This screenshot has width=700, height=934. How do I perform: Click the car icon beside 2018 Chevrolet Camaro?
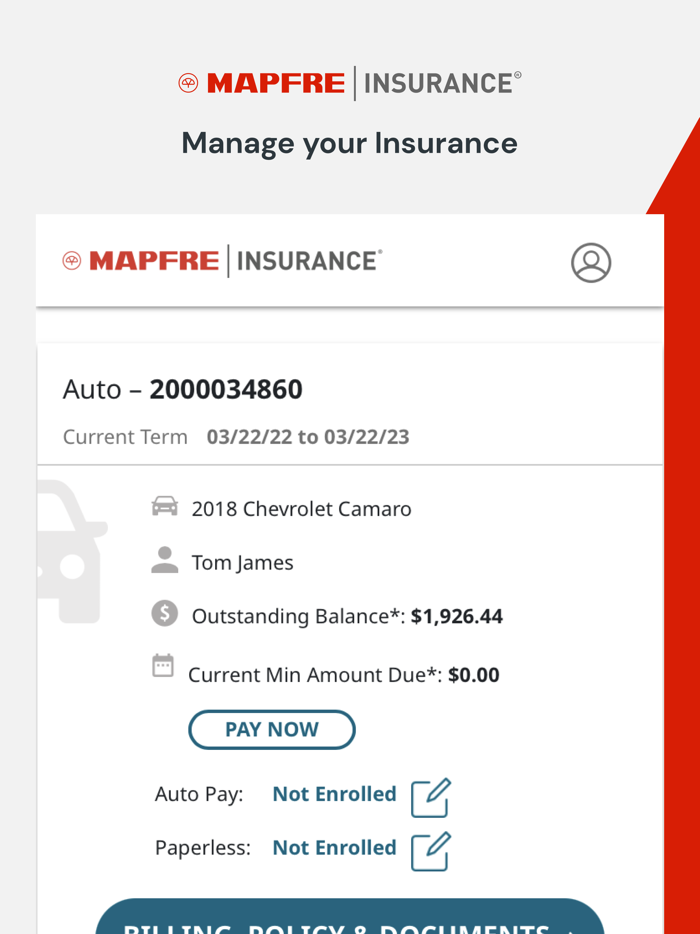coord(165,508)
